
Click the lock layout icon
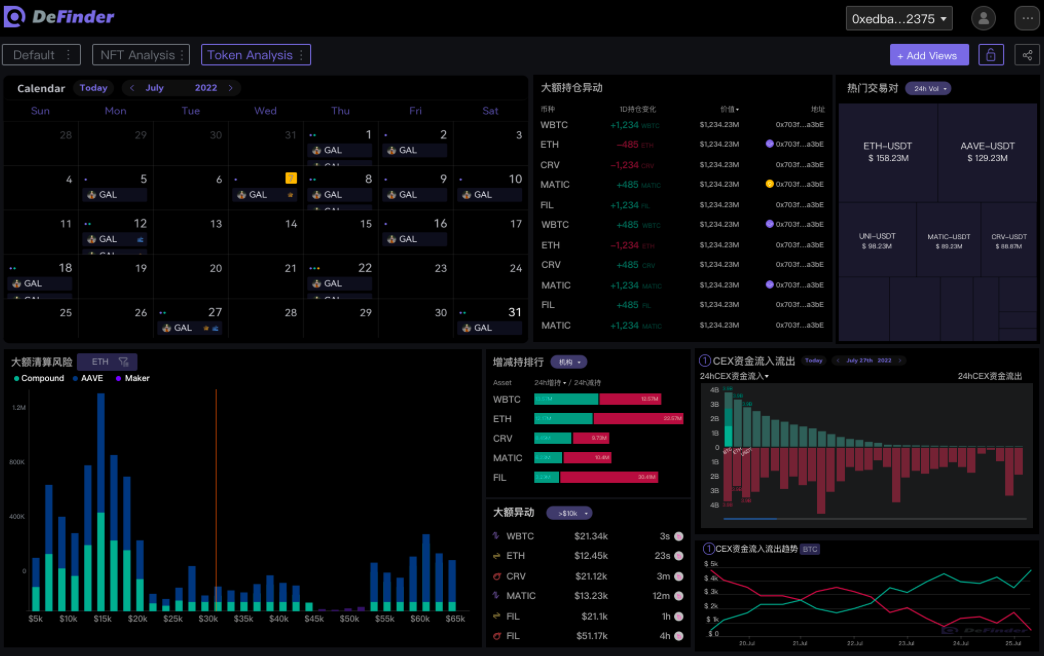click(990, 55)
